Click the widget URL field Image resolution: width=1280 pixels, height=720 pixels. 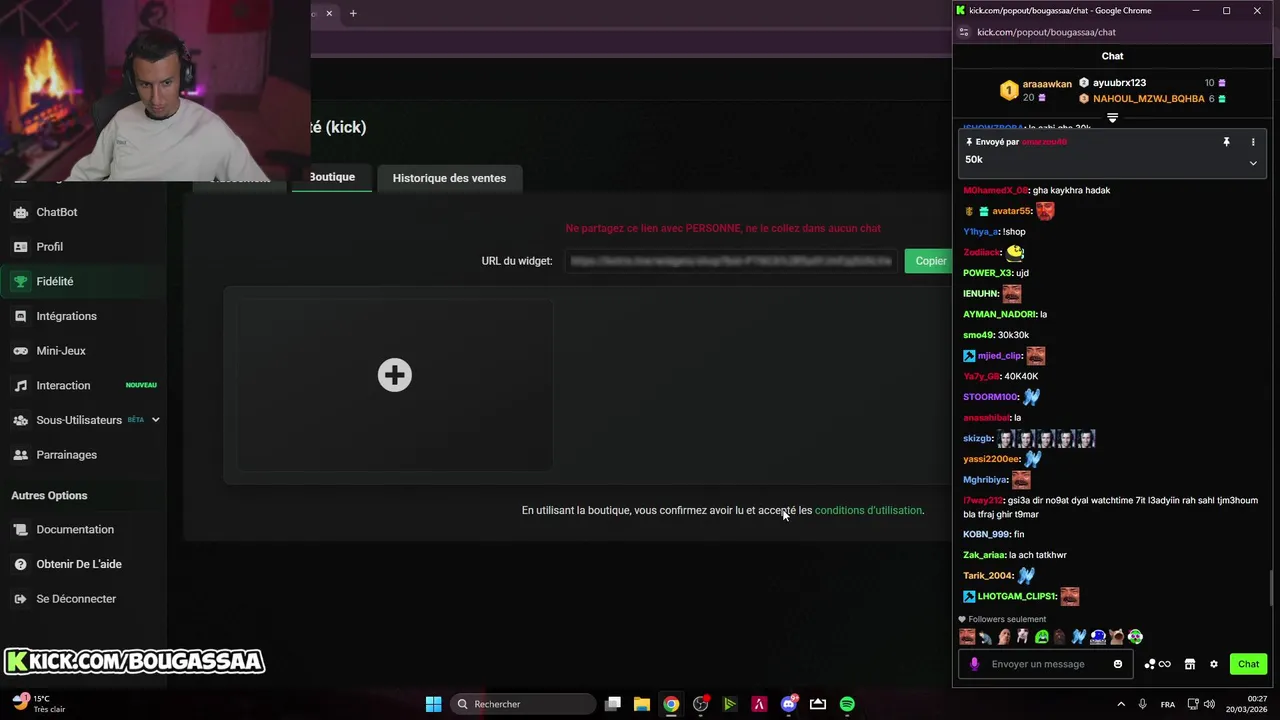pyautogui.click(x=730, y=261)
